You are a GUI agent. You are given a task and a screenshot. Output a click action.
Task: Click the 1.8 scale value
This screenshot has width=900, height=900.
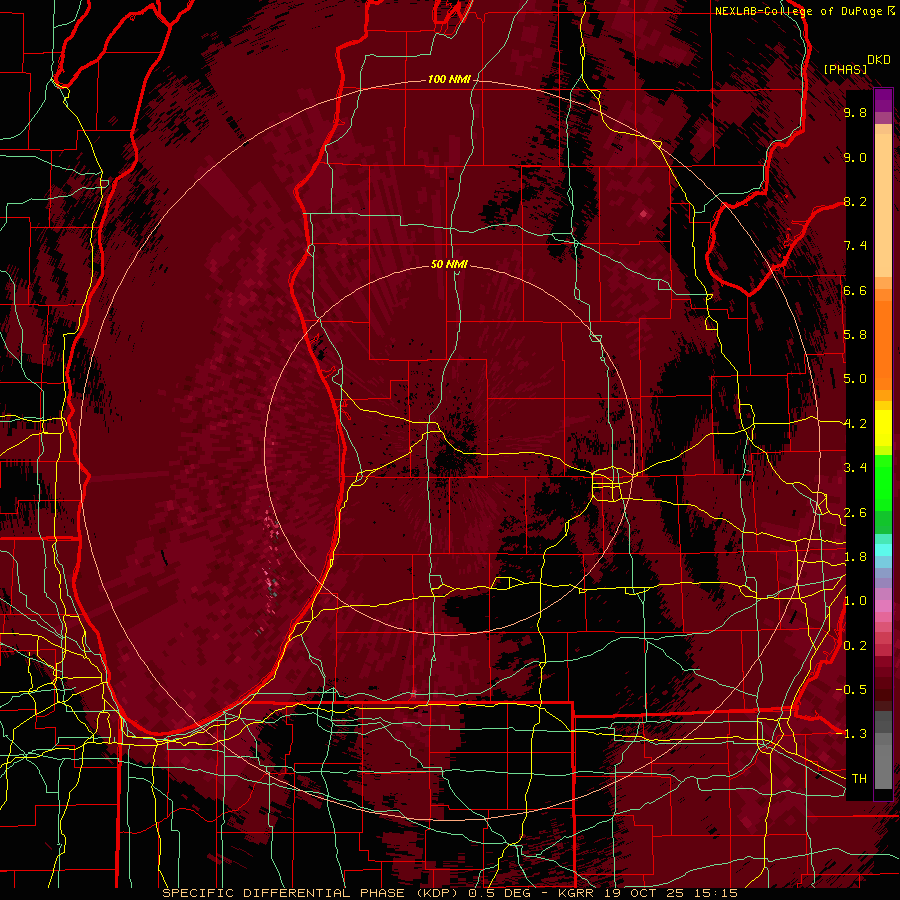[x=855, y=557]
